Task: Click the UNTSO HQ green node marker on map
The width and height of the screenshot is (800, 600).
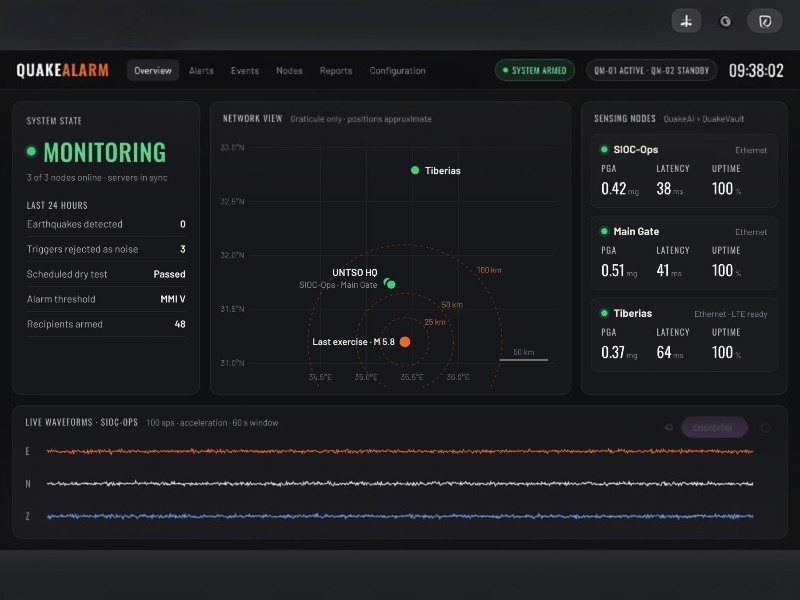Action: [x=390, y=284]
